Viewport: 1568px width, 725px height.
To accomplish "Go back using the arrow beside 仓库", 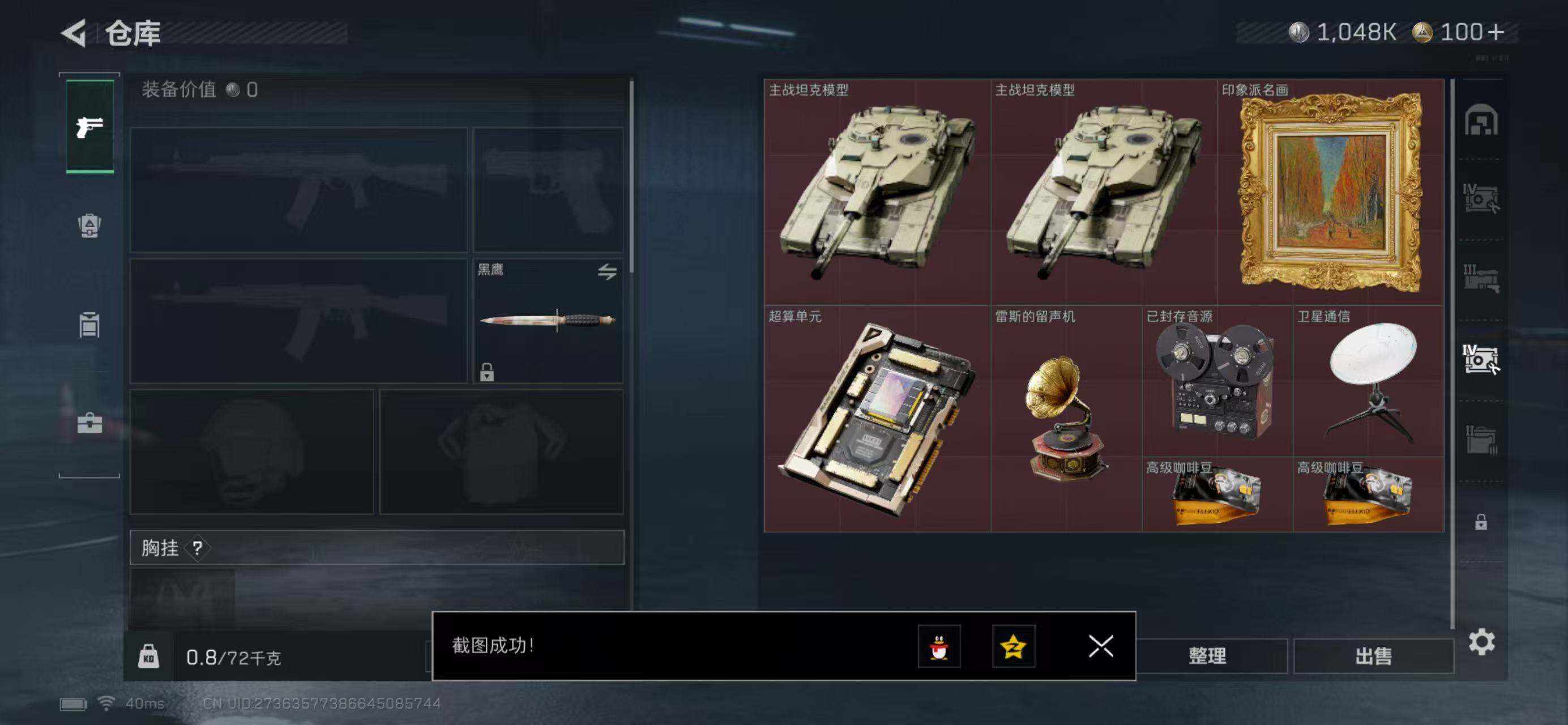I will [x=74, y=33].
